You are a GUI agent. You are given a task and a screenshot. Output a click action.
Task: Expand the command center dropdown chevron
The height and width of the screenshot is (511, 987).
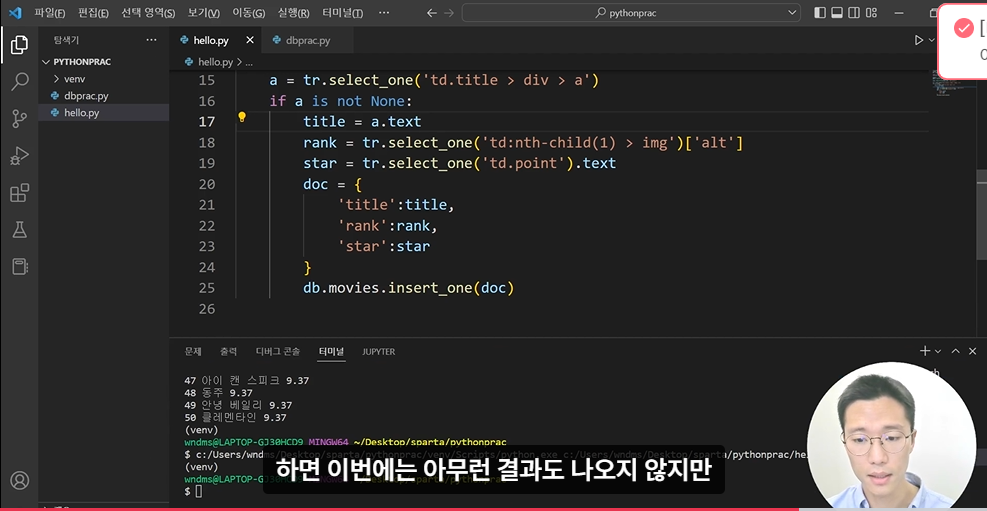792,13
